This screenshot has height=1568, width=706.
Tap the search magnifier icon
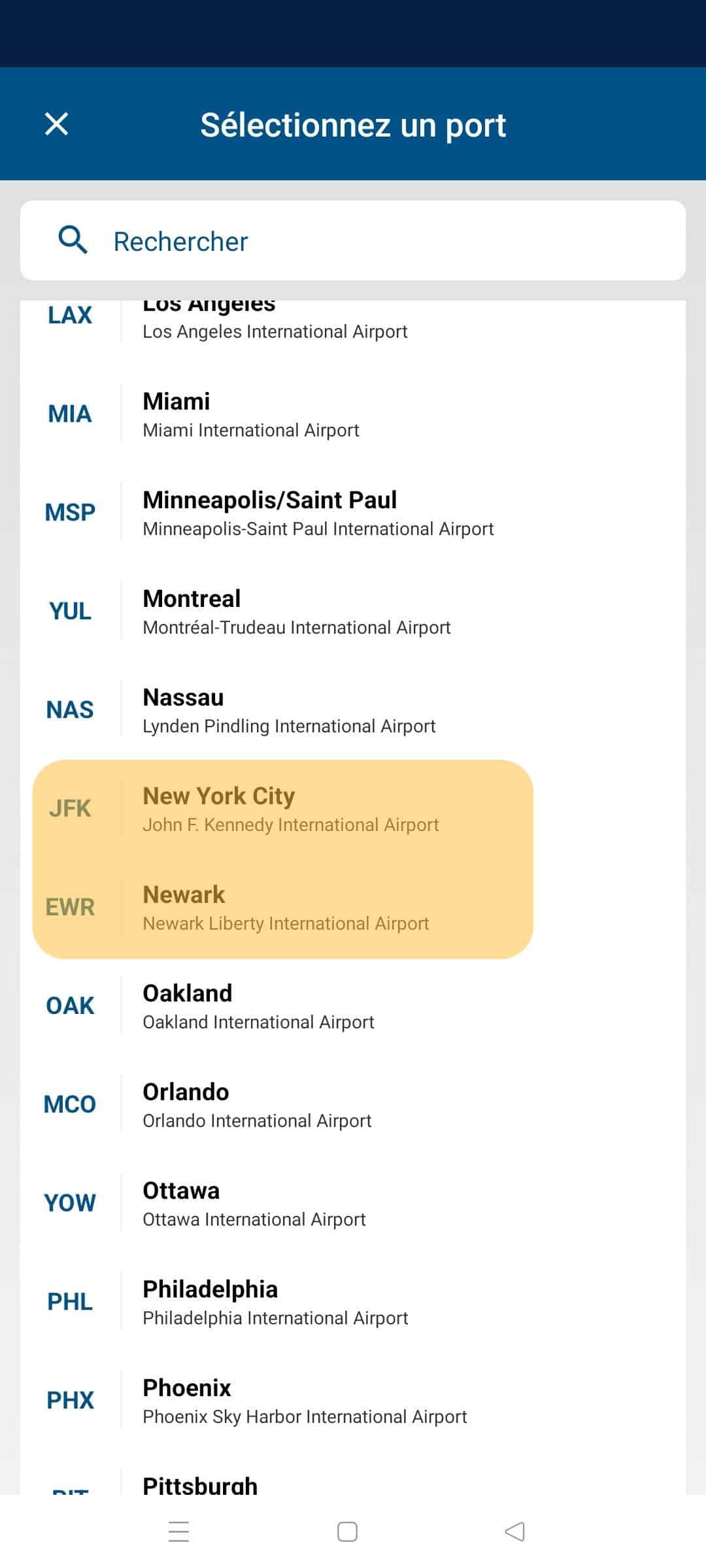pyautogui.click(x=73, y=240)
